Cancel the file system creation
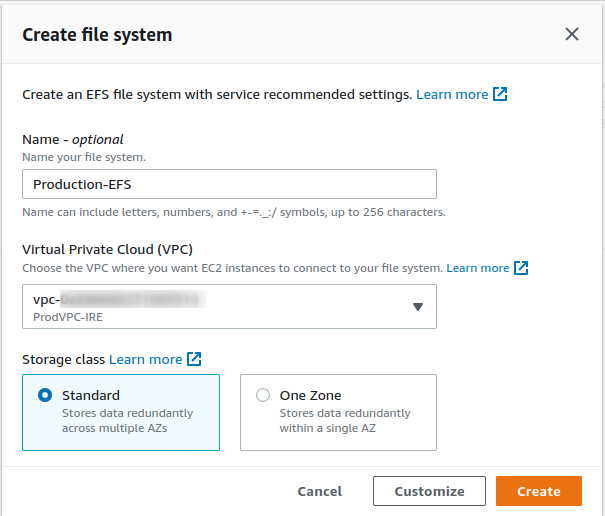 [x=320, y=491]
